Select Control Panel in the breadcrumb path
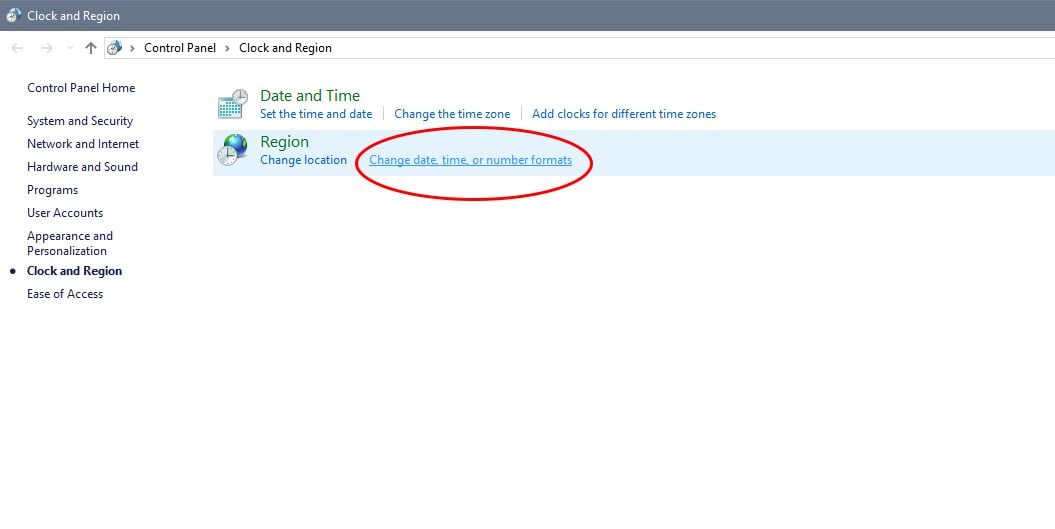This screenshot has height=529, width=1055. (179, 48)
